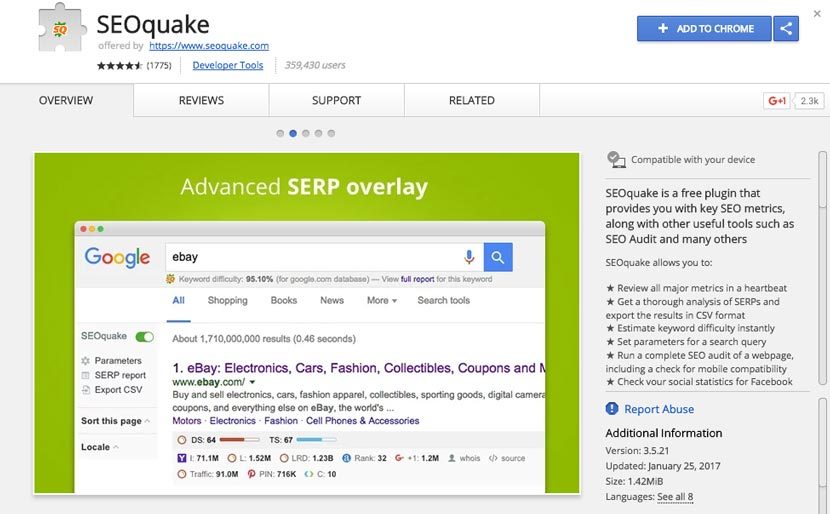Screen dimensions: 830x514
Task: Select the News search tab
Action: [x=332, y=301]
